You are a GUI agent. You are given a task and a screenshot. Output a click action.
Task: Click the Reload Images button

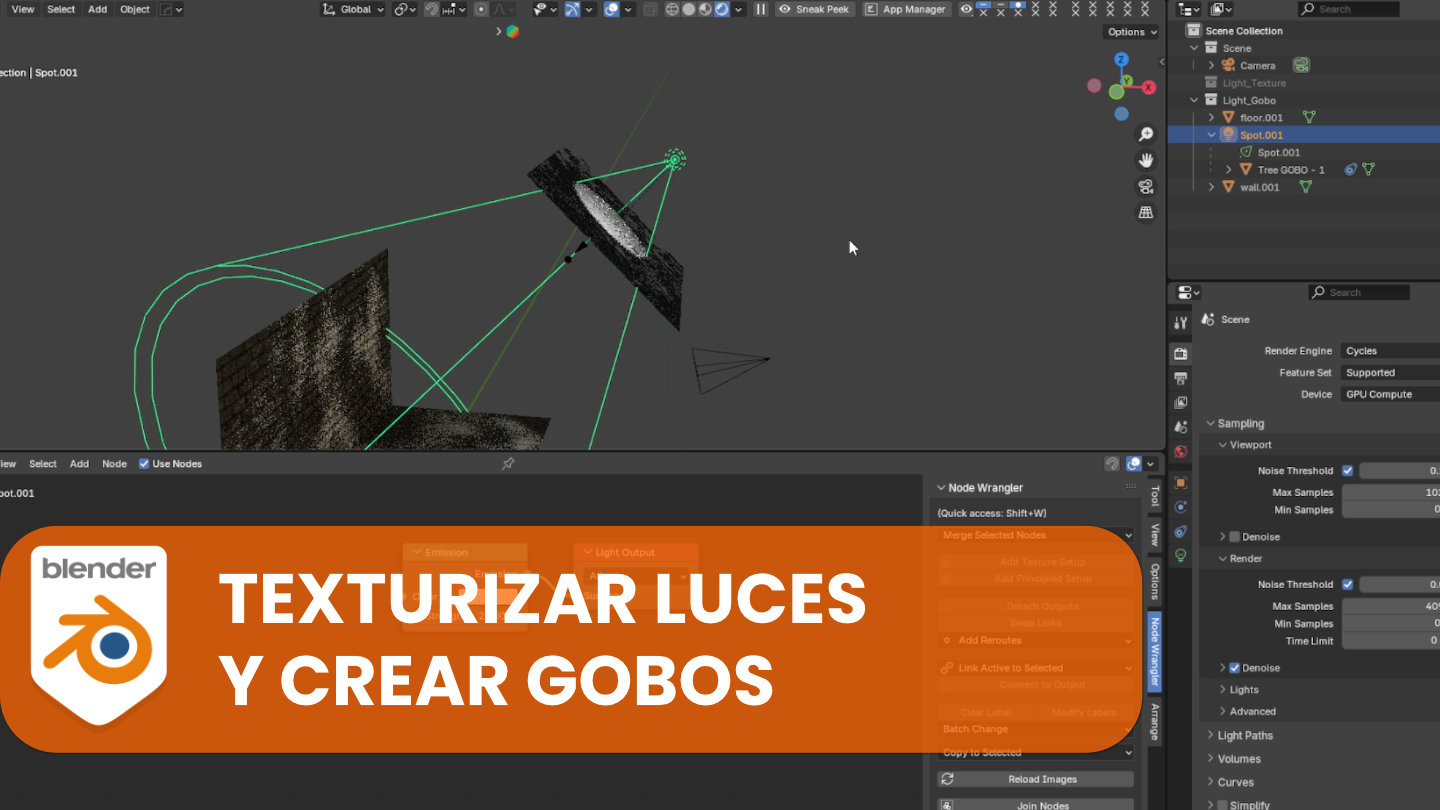pyautogui.click(x=1036, y=779)
